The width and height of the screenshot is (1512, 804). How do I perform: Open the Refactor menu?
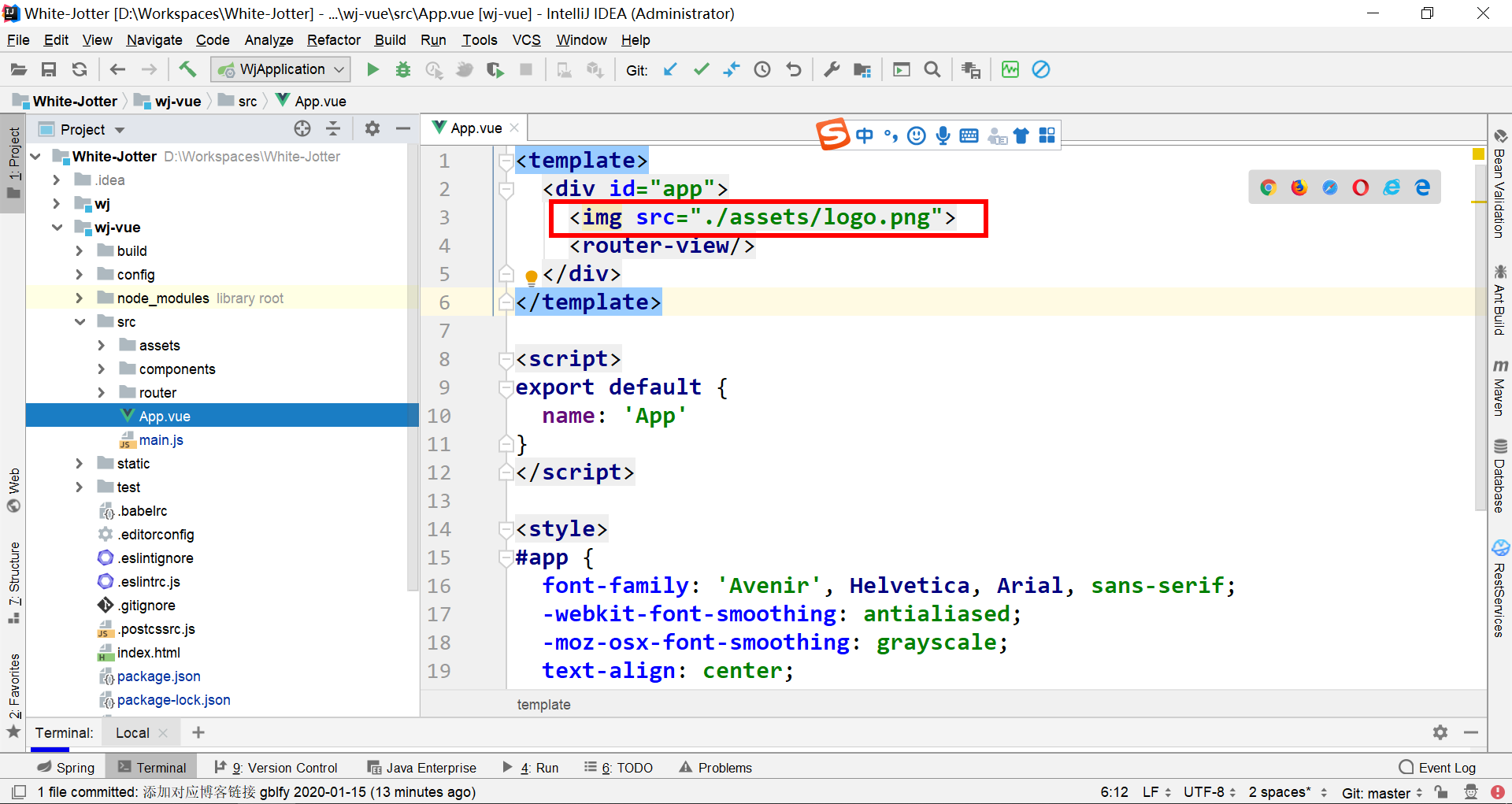click(x=334, y=40)
